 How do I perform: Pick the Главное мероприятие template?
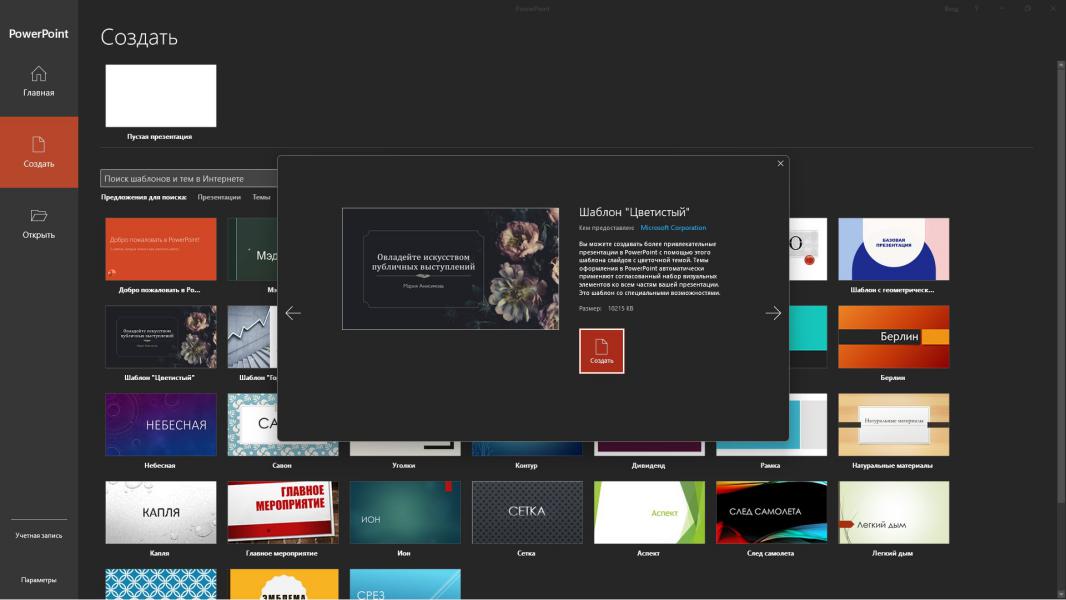coord(282,512)
